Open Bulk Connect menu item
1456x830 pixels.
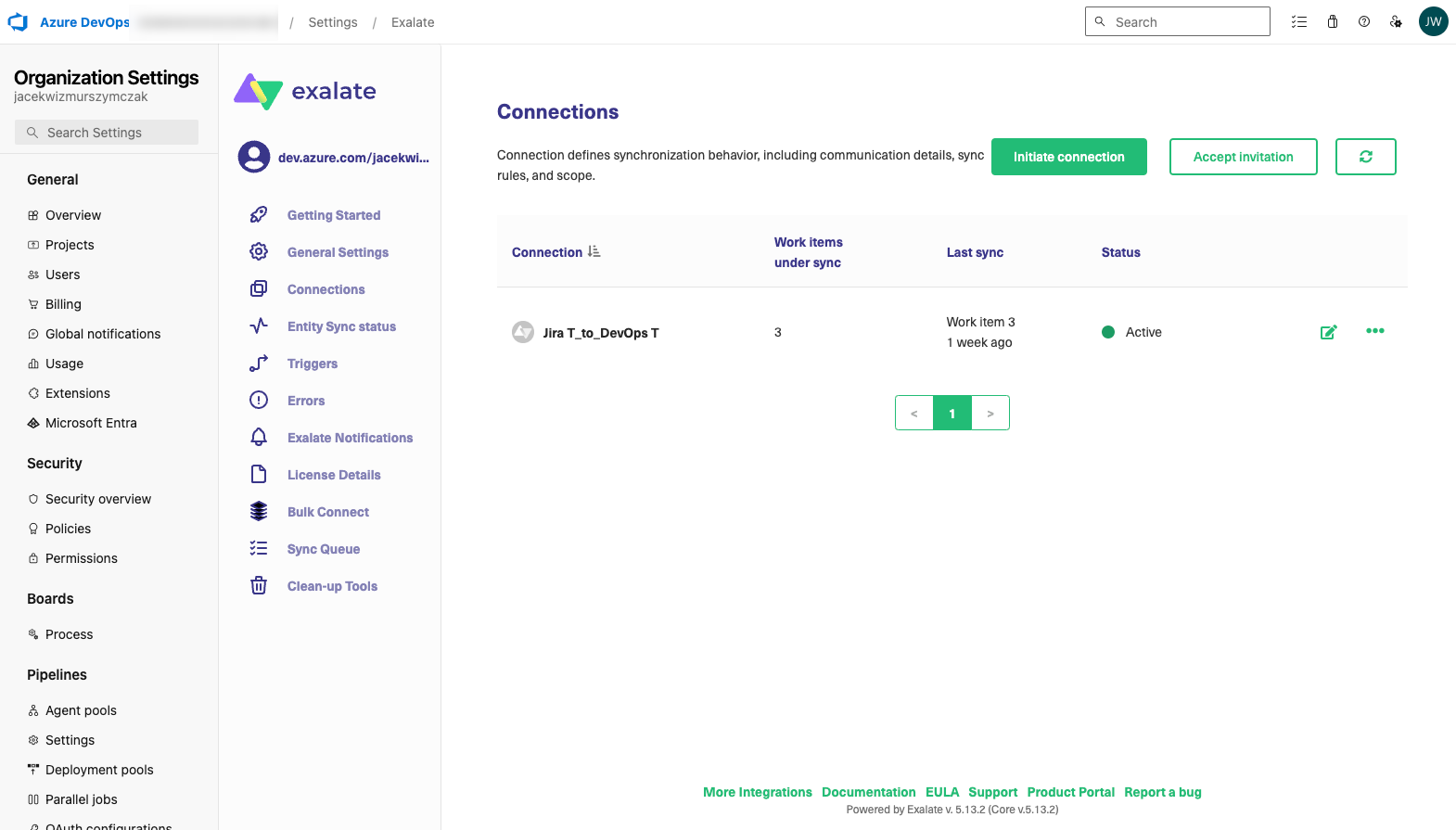[x=328, y=512]
